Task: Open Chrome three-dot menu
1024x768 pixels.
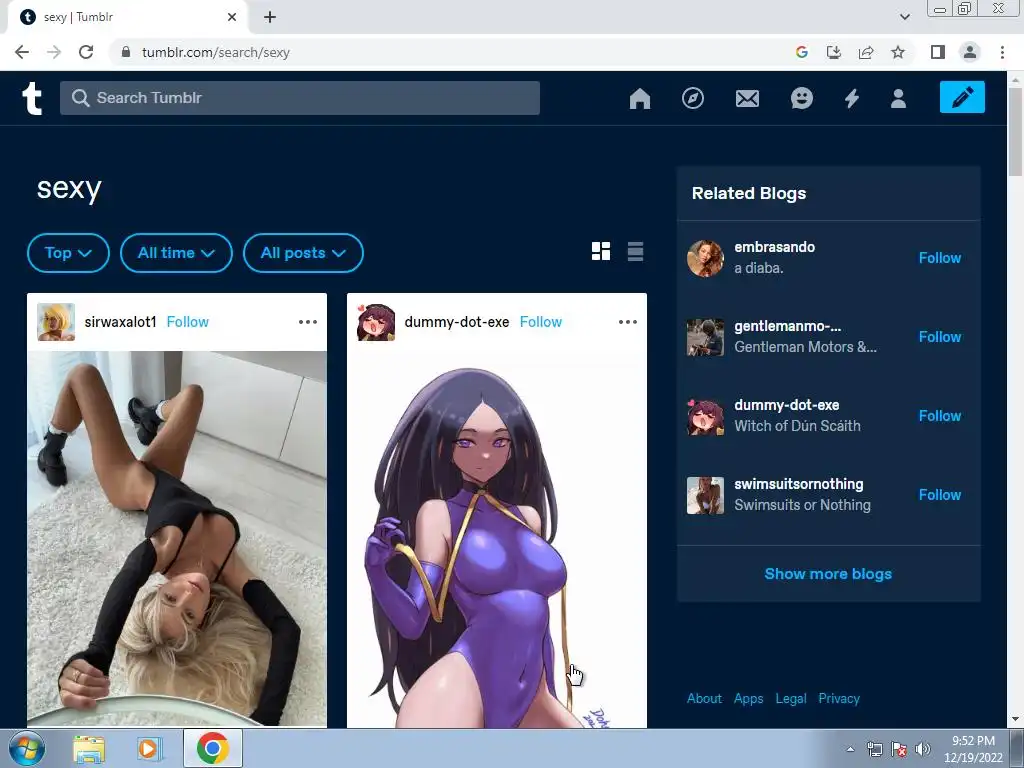Action: (1002, 52)
